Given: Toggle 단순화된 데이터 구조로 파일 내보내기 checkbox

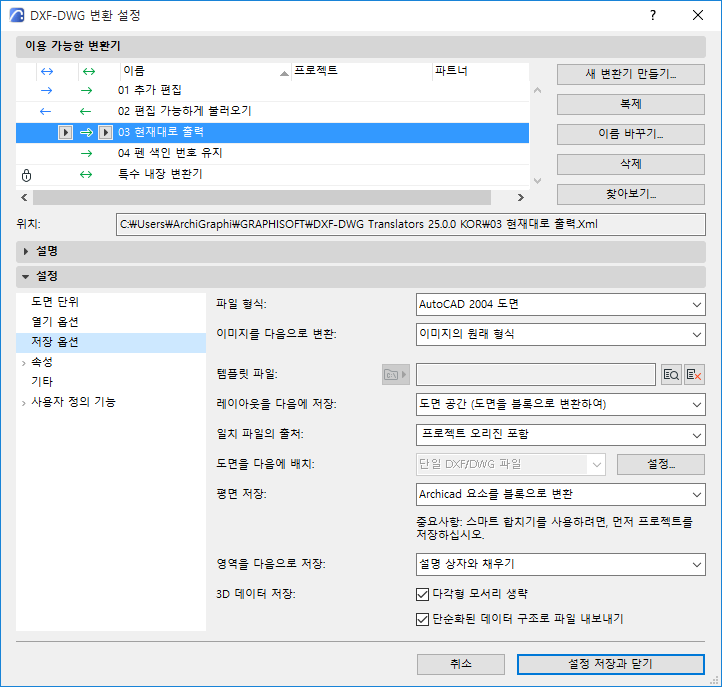Looking at the screenshot, I should [422, 619].
